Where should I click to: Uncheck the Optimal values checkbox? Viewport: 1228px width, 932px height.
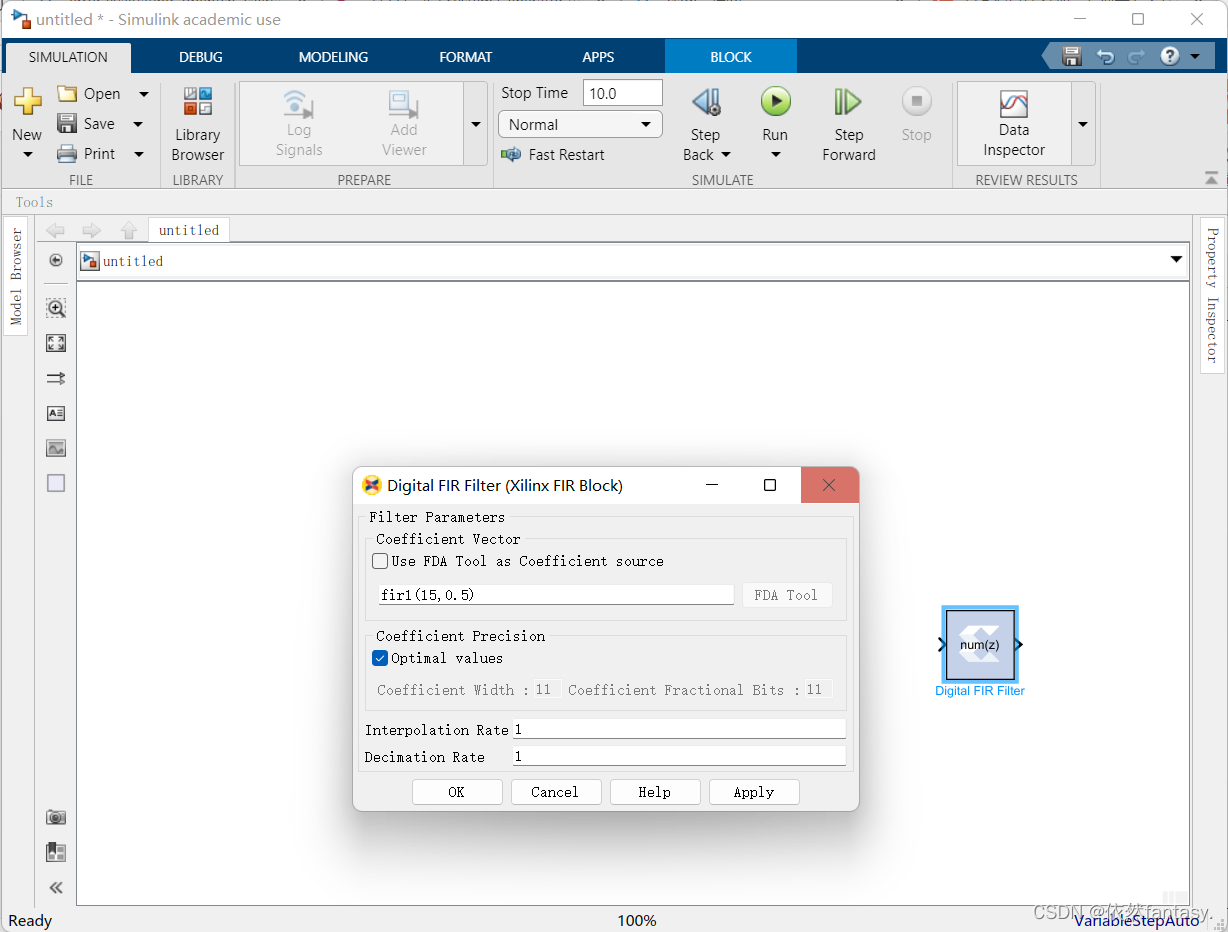(x=380, y=658)
